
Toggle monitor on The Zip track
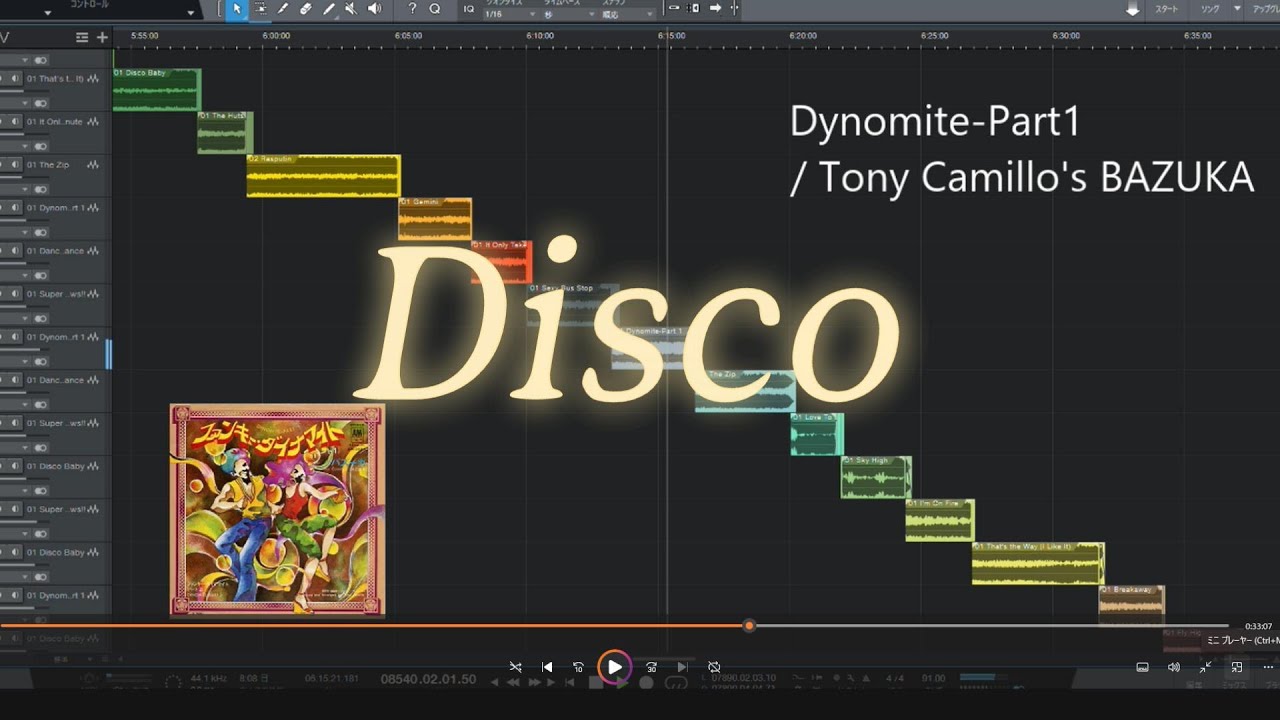coord(16,165)
